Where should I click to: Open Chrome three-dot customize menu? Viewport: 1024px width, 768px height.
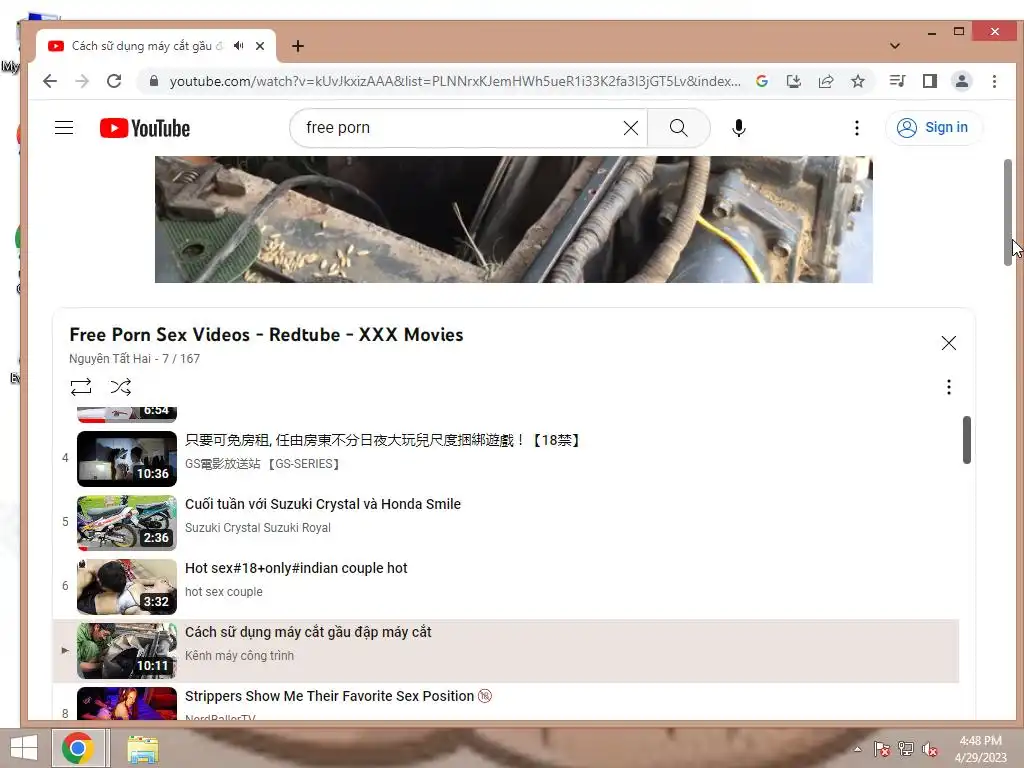click(x=994, y=81)
